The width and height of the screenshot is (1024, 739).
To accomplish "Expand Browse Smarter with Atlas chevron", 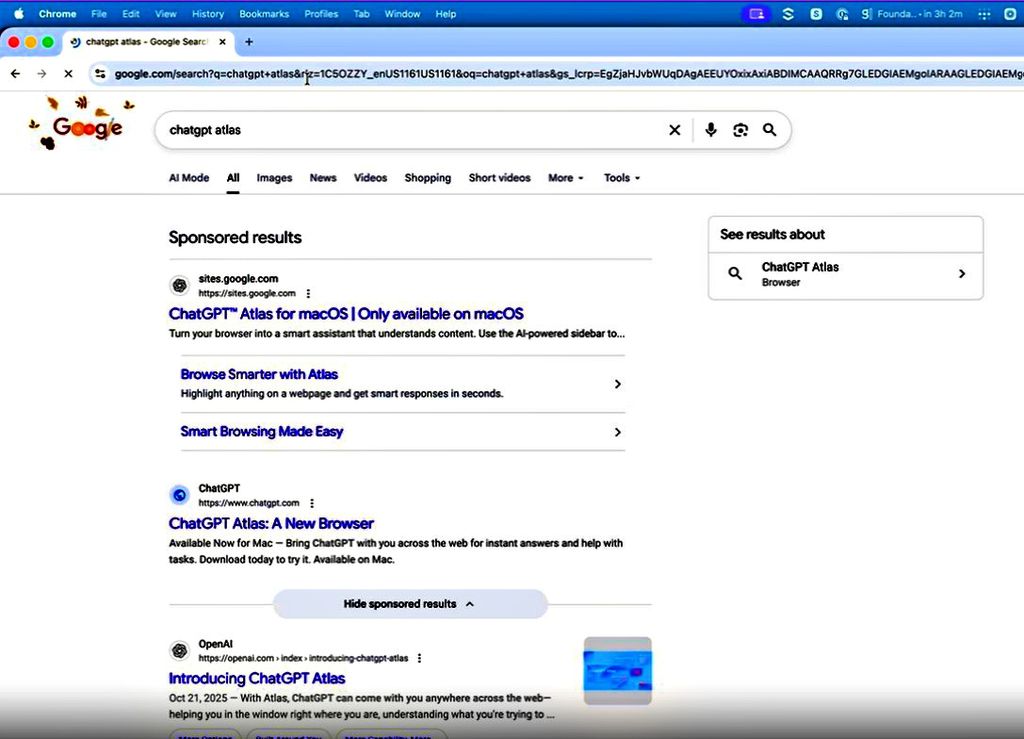I will [x=617, y=384].
